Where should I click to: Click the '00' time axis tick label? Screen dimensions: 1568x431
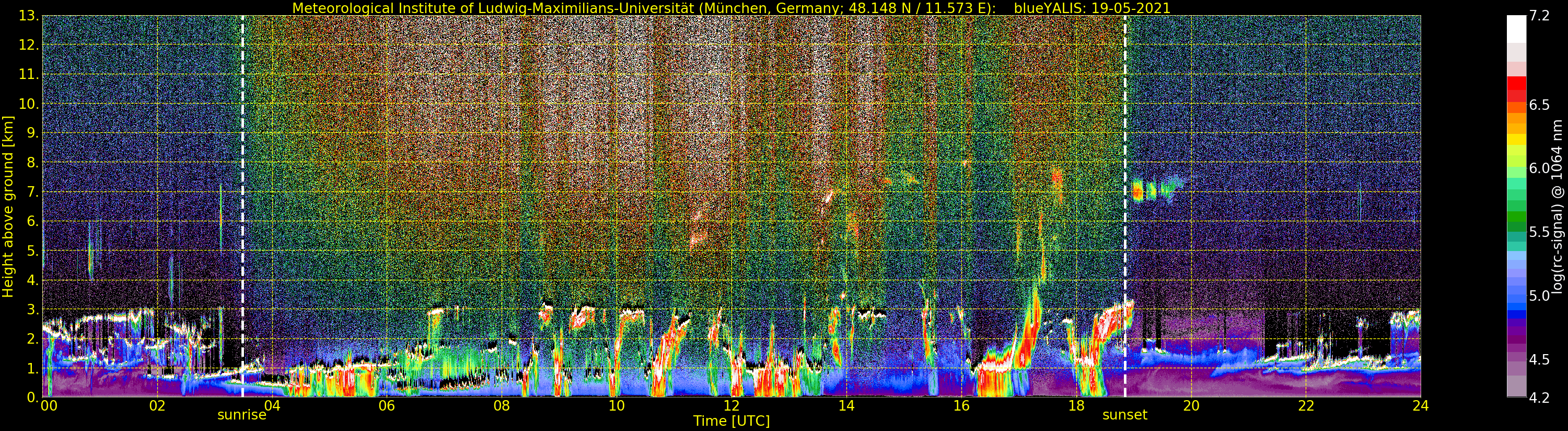[49, 406]
